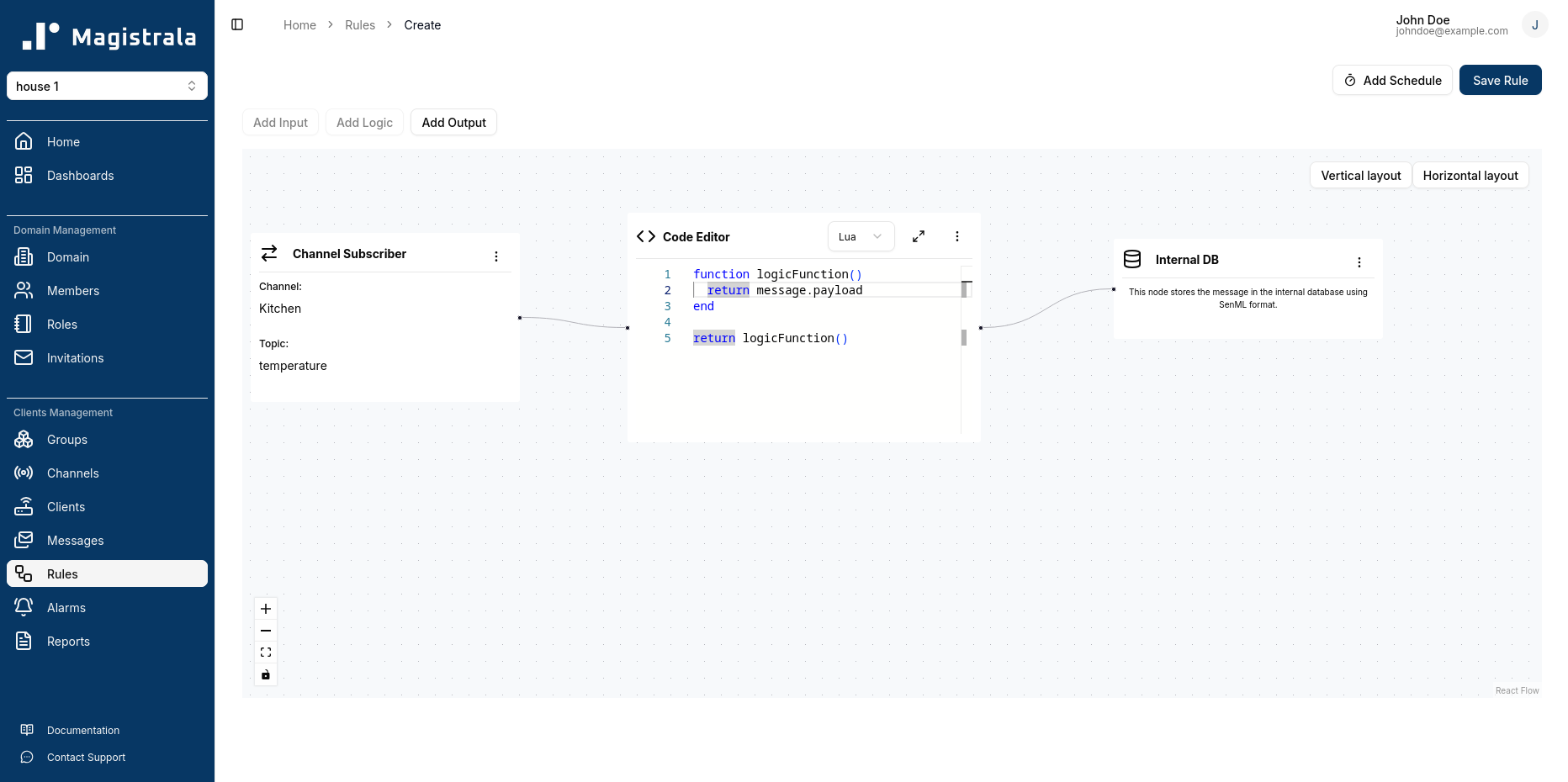Image resolution: width=1568 pixels, height=782 pixels.
Task: Open Code Editor three-dot options menu
Action: [956, 237]
